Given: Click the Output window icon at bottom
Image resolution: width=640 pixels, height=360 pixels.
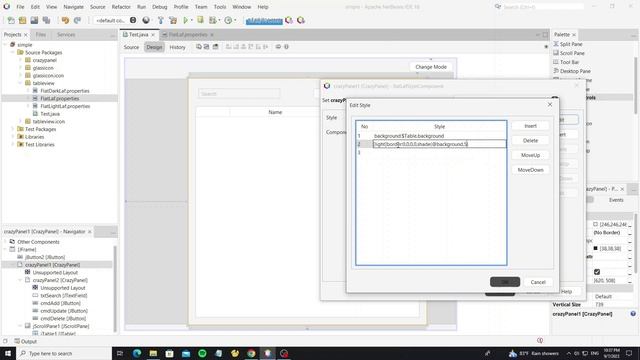Looking at the screenshot, I should pyautogui.click(x=17, y=341).
